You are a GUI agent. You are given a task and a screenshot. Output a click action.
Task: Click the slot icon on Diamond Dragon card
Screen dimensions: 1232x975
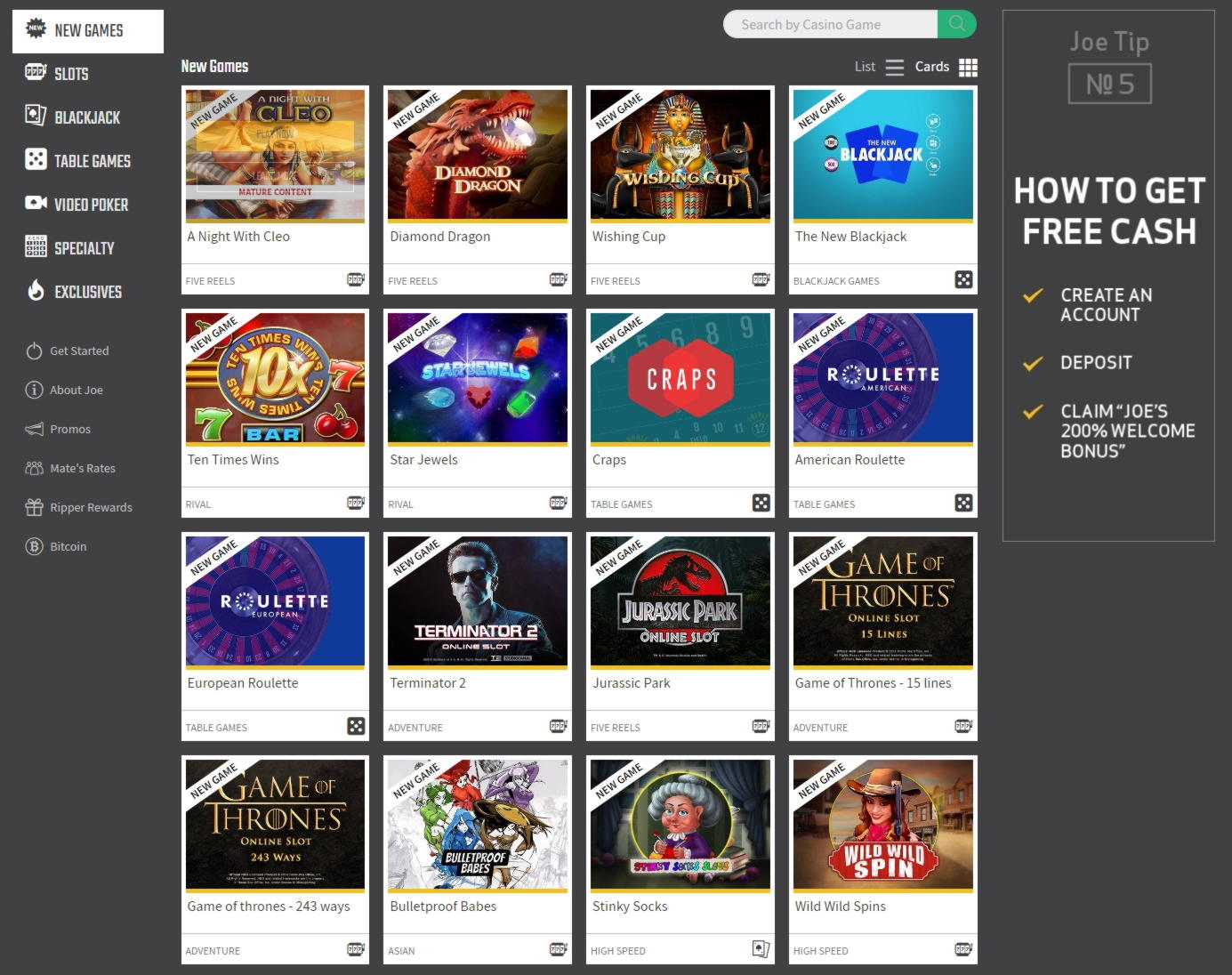pos(559,279)
